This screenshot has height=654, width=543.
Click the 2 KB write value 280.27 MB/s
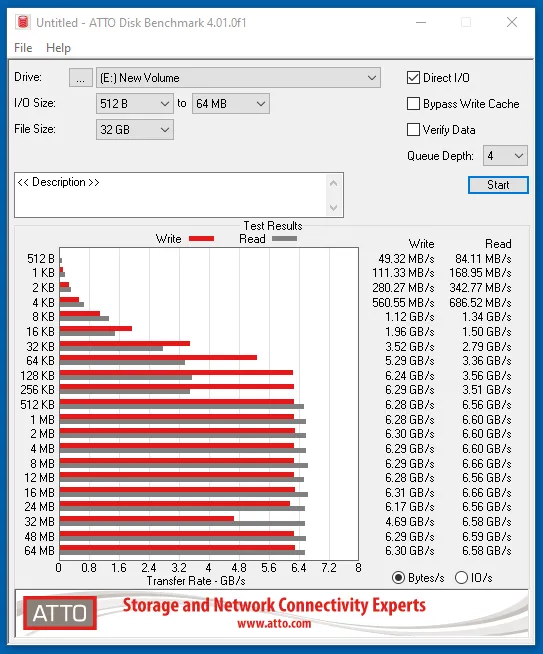tap(403, 288)
